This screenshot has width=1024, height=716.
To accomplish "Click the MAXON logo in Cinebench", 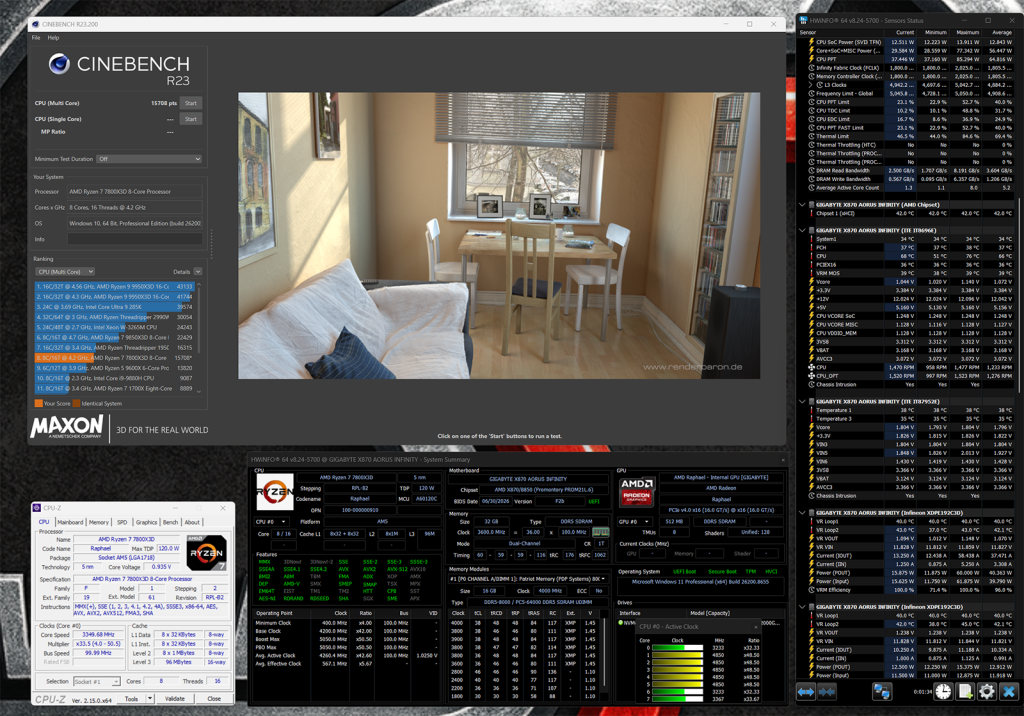I will coord(67,427).
